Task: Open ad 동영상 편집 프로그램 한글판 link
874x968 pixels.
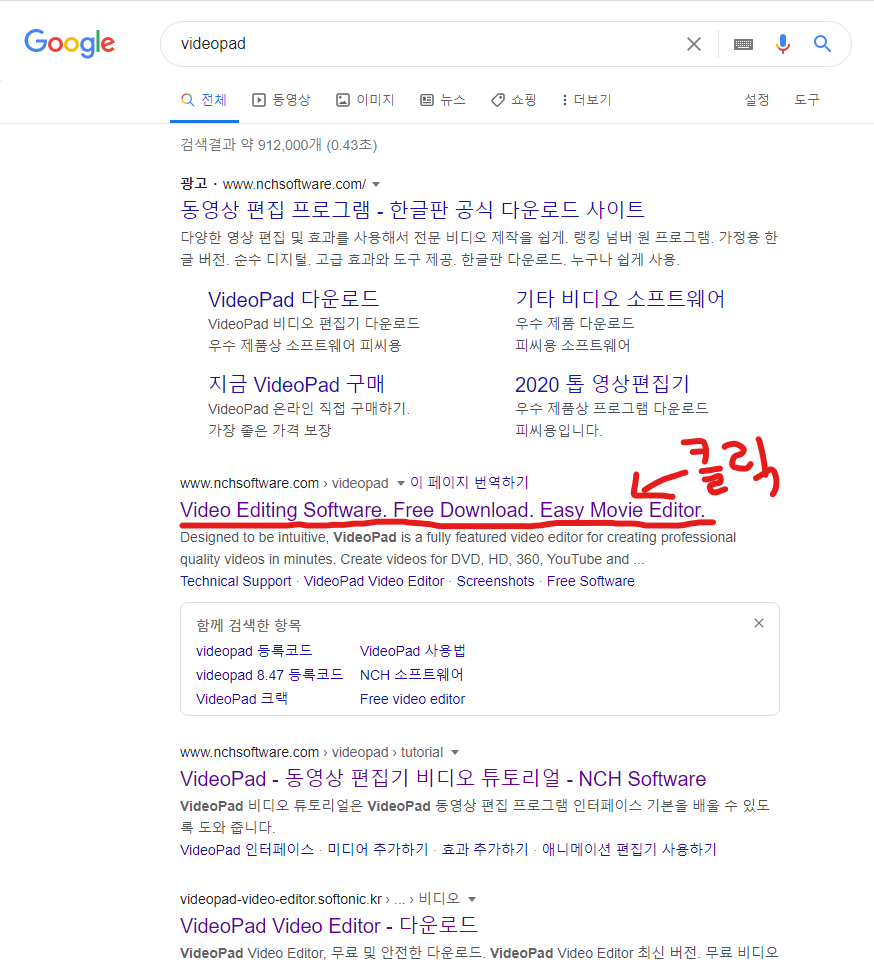Action: (412, 210)
